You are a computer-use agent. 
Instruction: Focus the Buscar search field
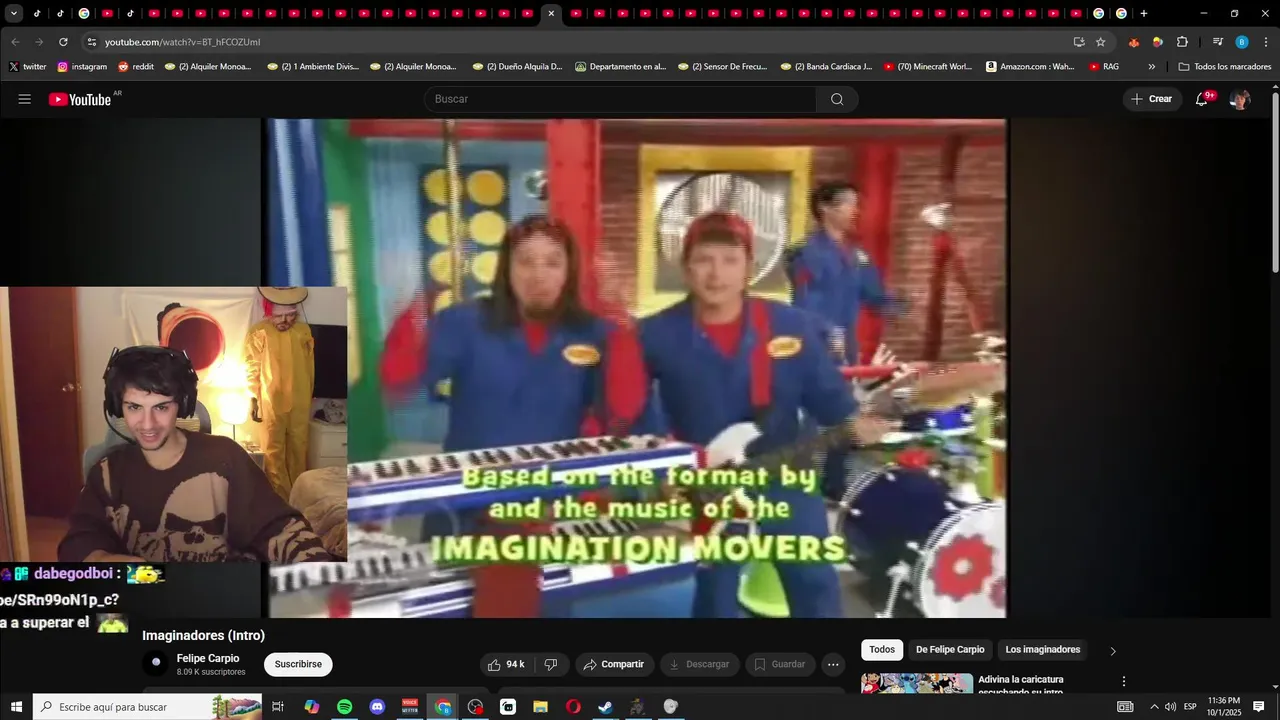[x=620, y=99]
